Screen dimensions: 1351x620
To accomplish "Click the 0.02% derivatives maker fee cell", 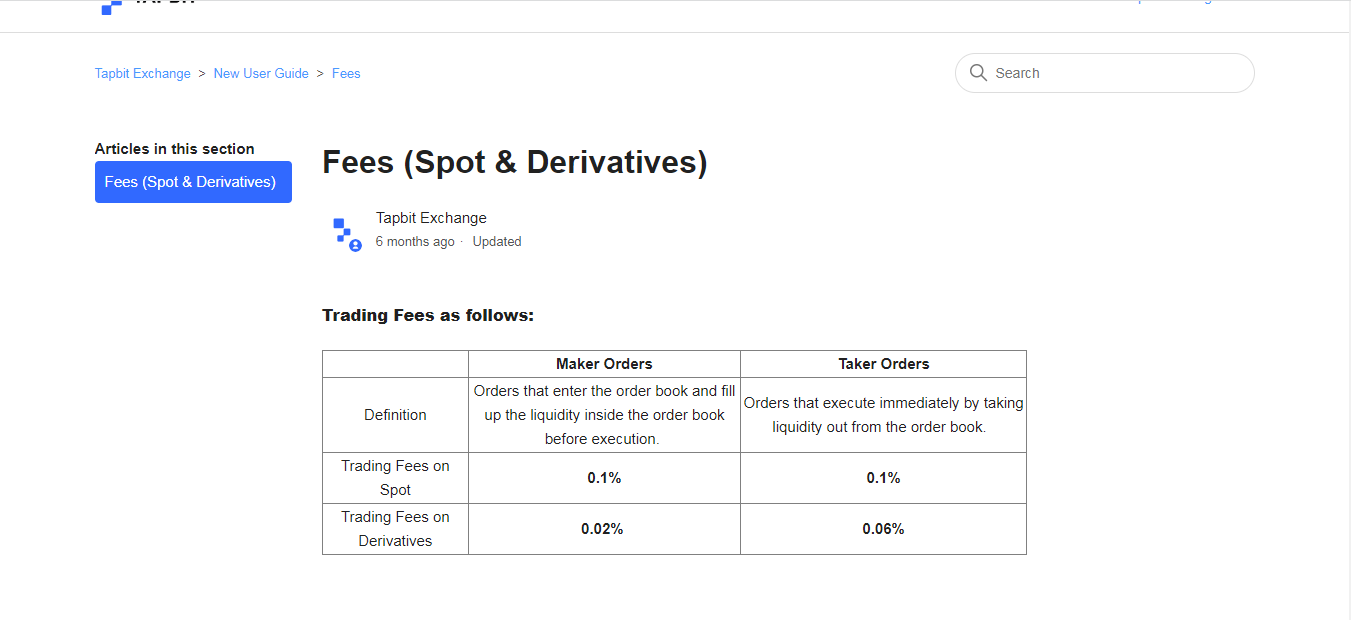I will coord(604,529).
